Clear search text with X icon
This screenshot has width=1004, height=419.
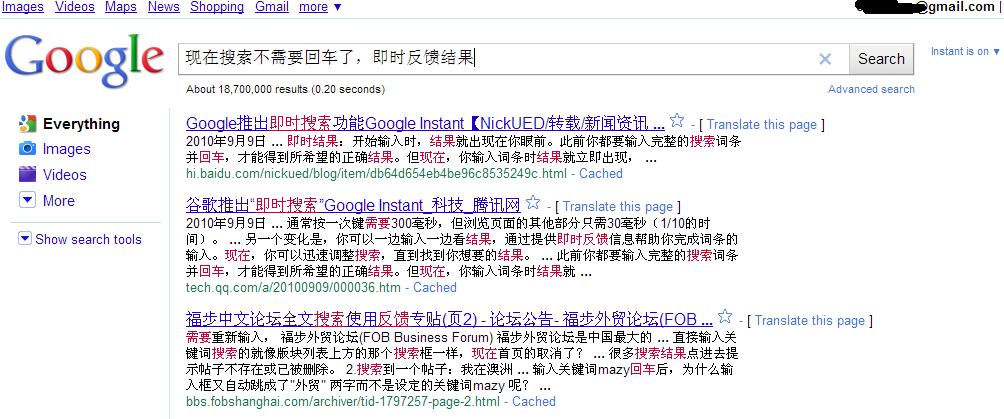coord(825,59)
